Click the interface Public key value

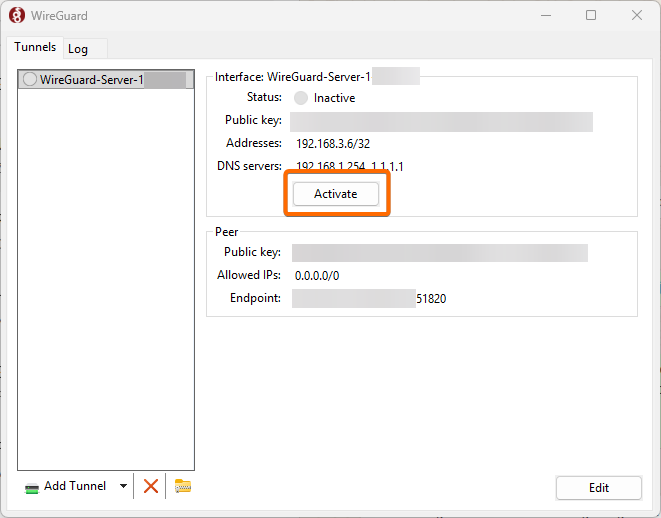pos(441,121)
